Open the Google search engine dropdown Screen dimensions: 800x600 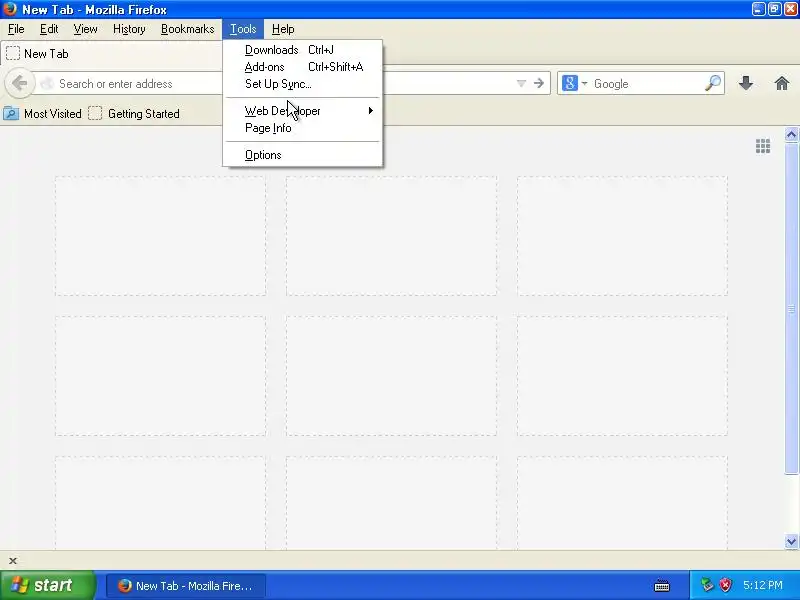pyautogui.click(x=574, y=83)
